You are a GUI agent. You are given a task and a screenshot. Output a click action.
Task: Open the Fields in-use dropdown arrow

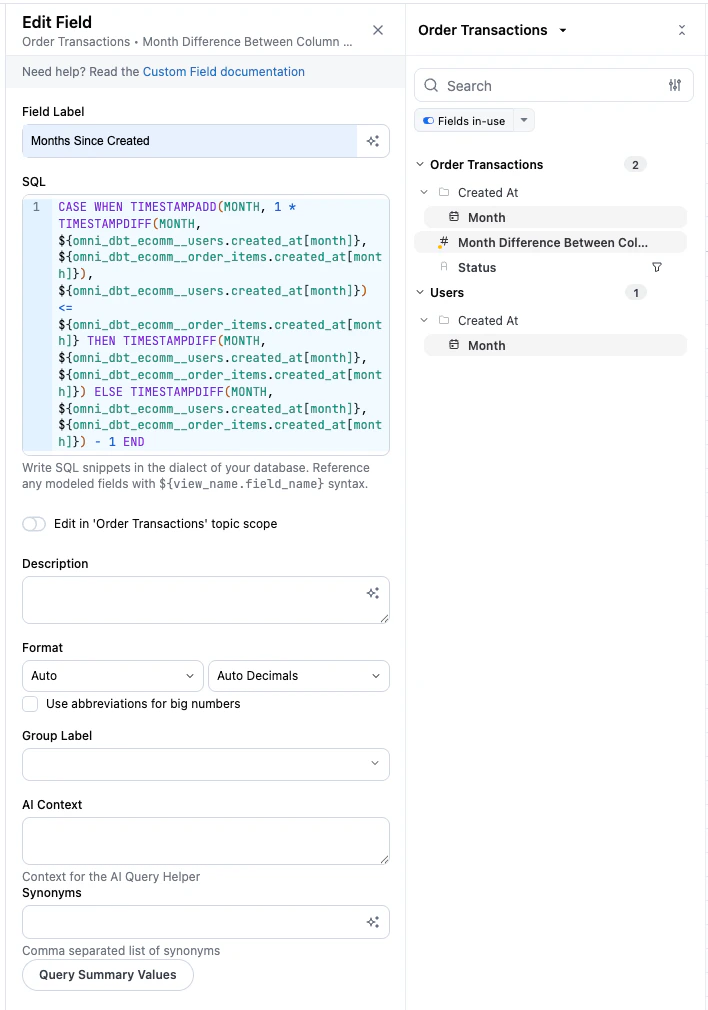(524, 120)
